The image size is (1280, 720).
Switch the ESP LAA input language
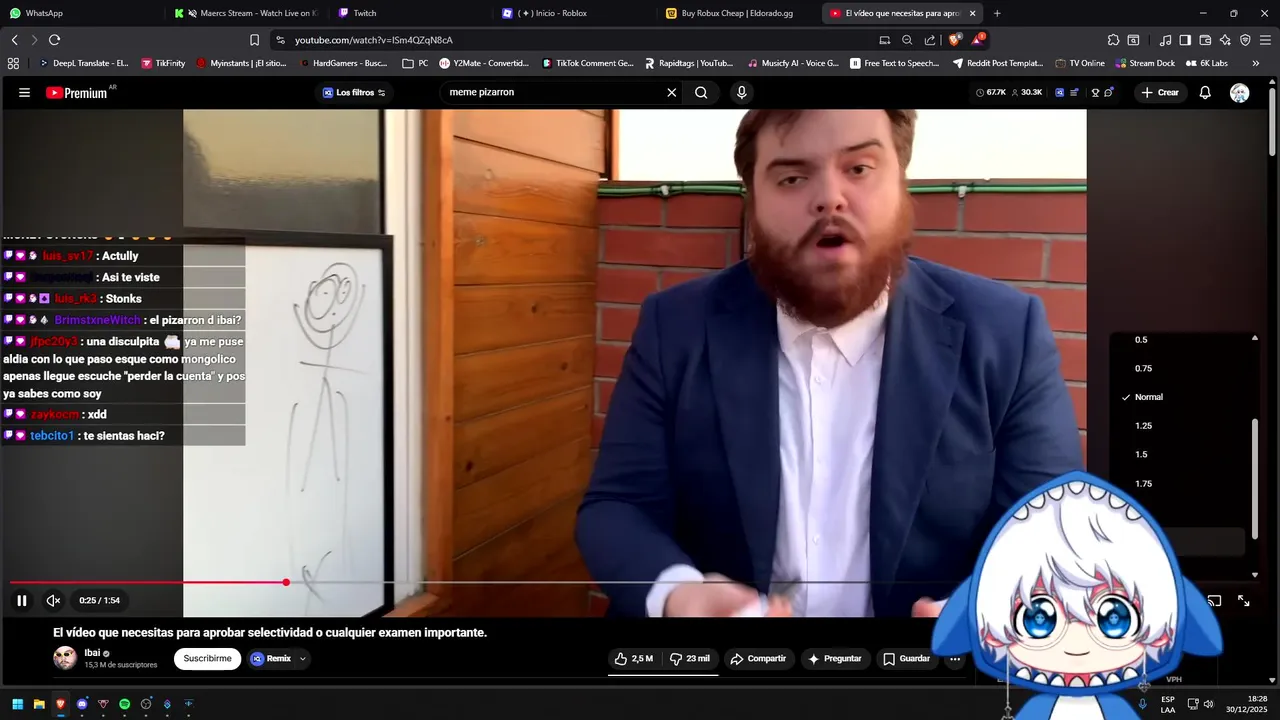pyautogui.click(x=1168, y=704)
